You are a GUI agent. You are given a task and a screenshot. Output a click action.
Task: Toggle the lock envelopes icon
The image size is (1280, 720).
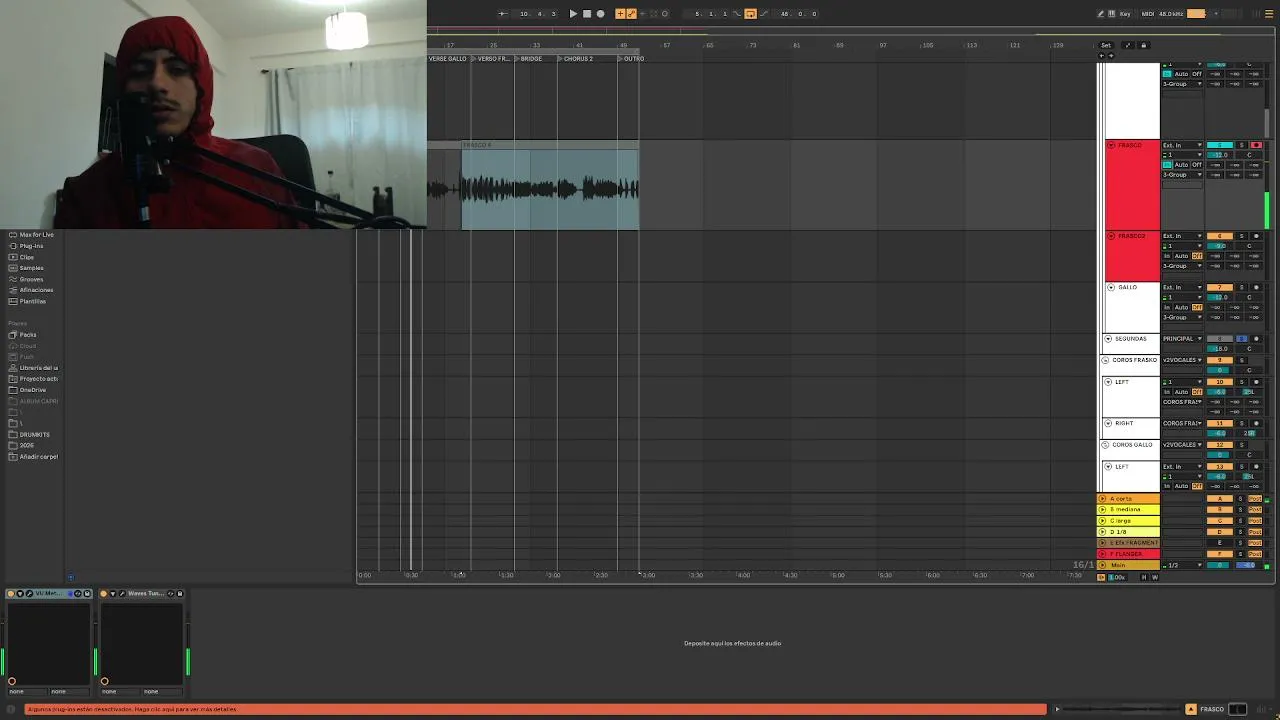click(1144, 45)
